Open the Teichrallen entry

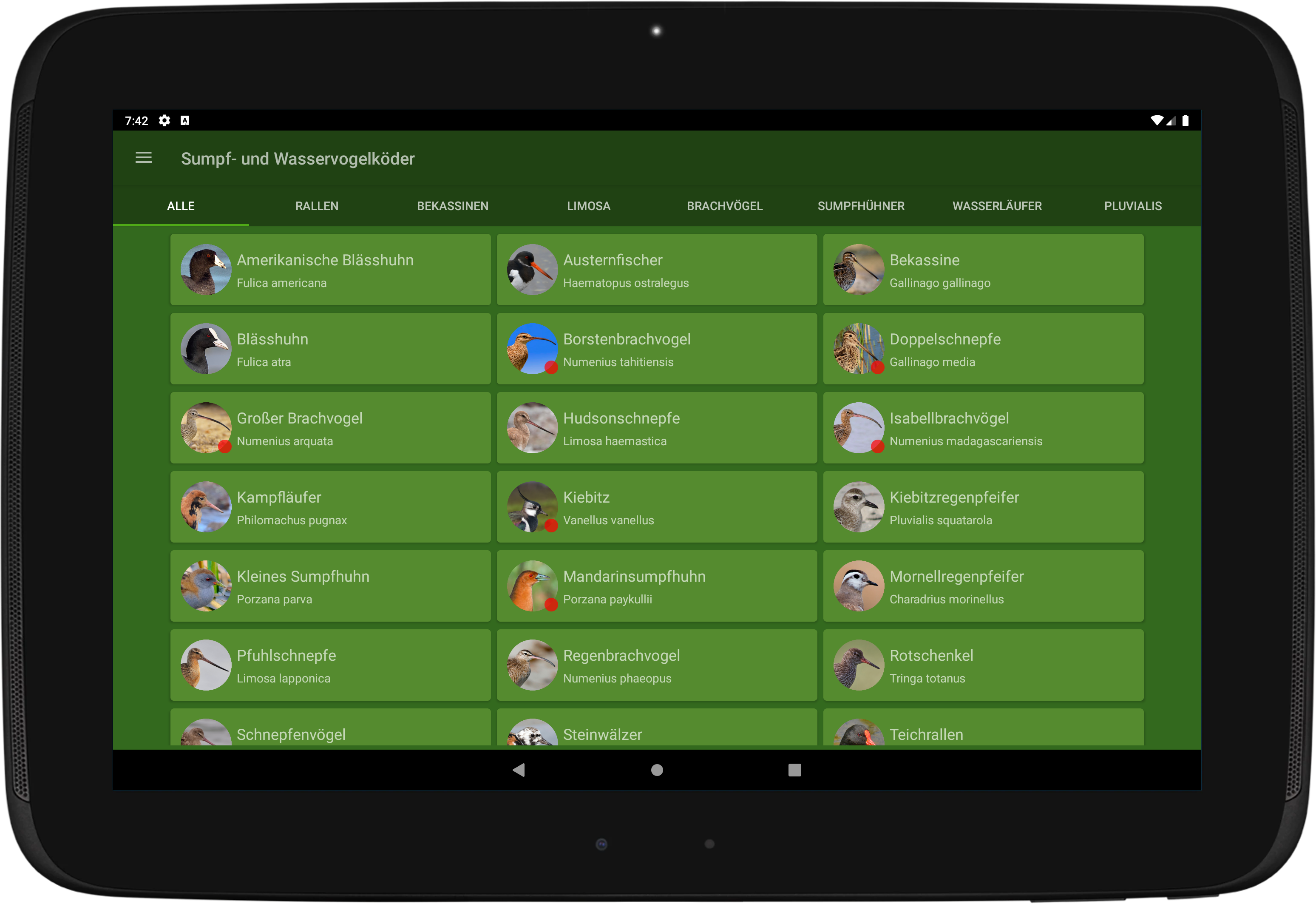tap(984, 727)
